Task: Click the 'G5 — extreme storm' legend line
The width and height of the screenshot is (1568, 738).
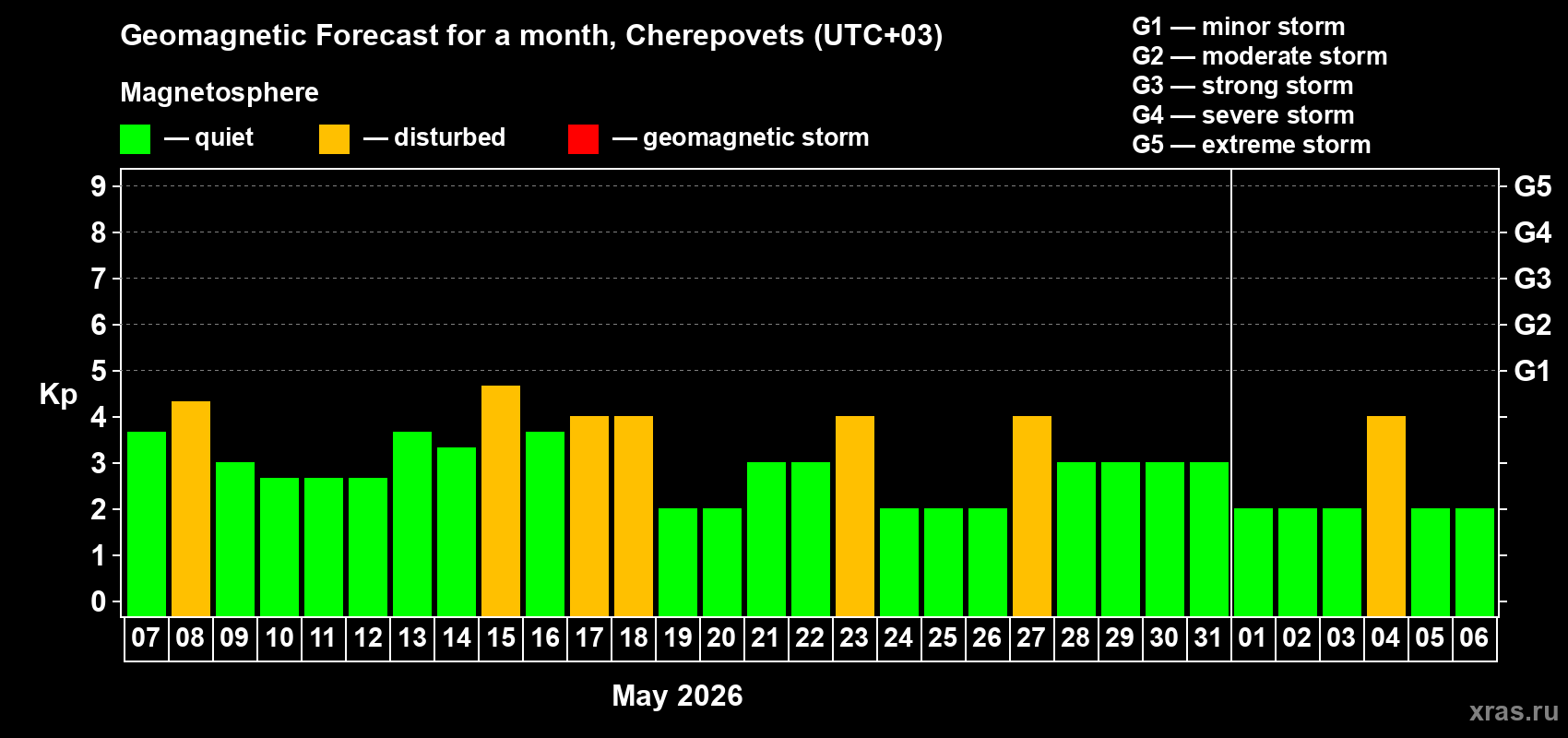Action: tap(1252, 145)
